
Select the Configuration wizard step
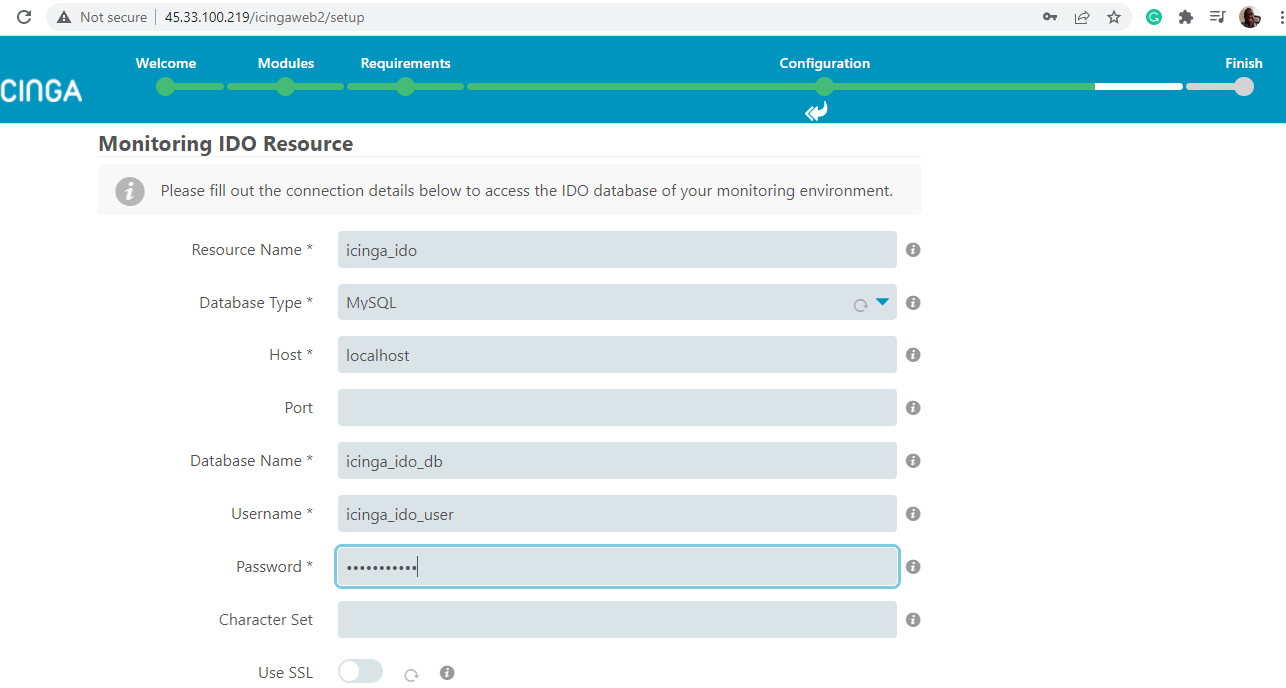click(824, 75)
